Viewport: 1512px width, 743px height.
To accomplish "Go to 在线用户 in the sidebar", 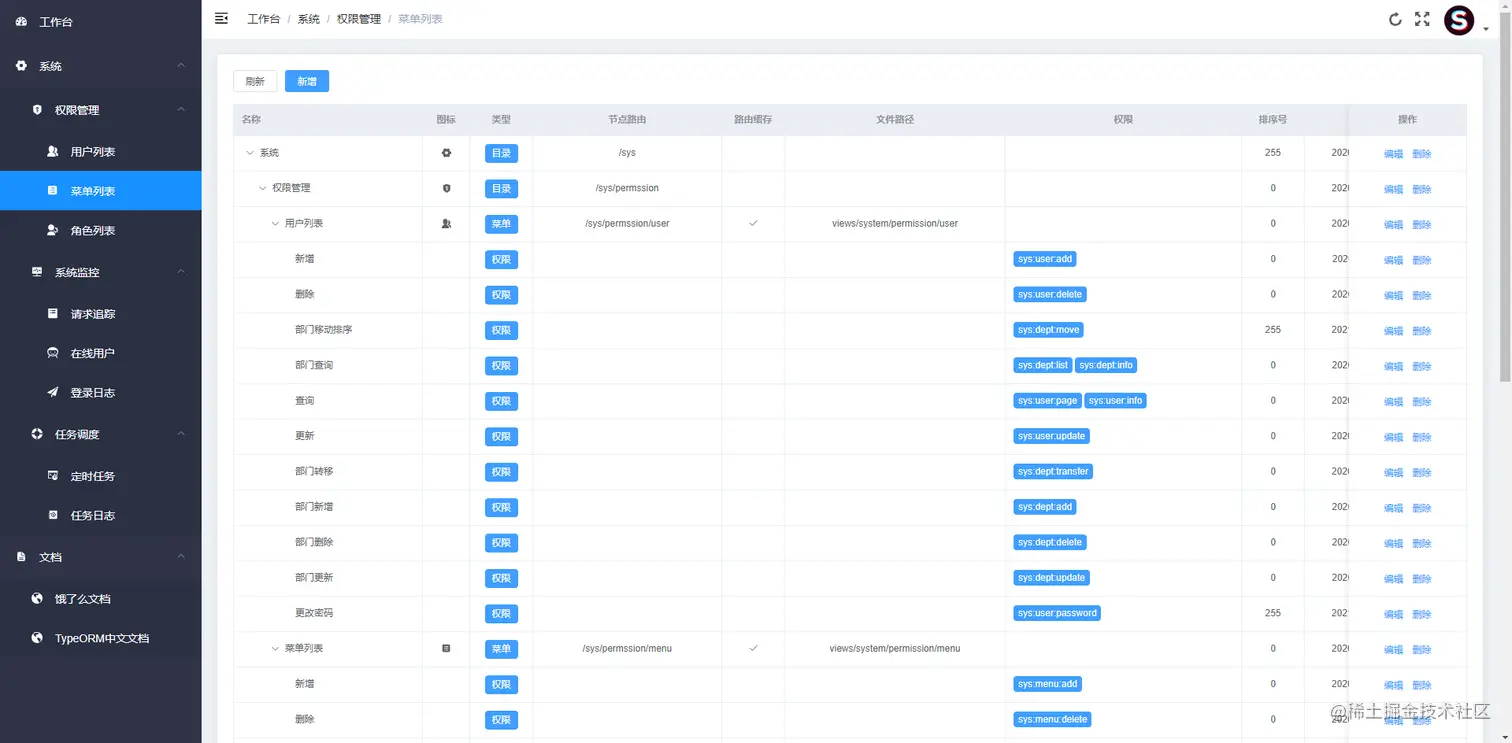I will tap(100, 353).
